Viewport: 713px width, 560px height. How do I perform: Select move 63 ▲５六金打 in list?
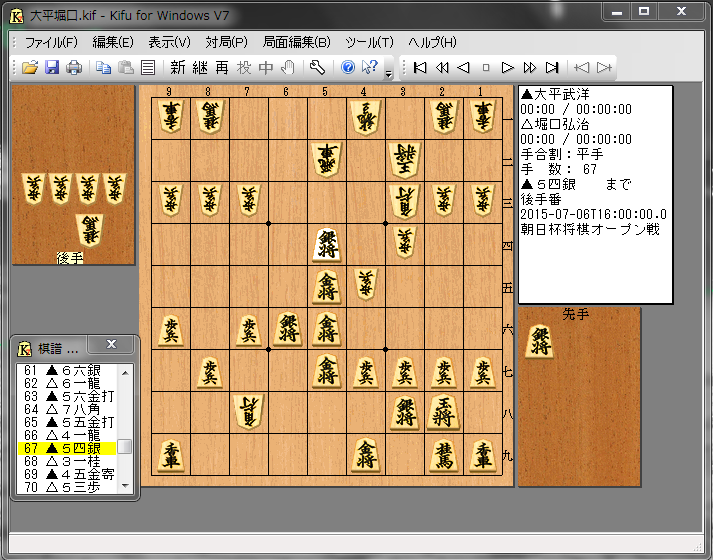(68, 396)
